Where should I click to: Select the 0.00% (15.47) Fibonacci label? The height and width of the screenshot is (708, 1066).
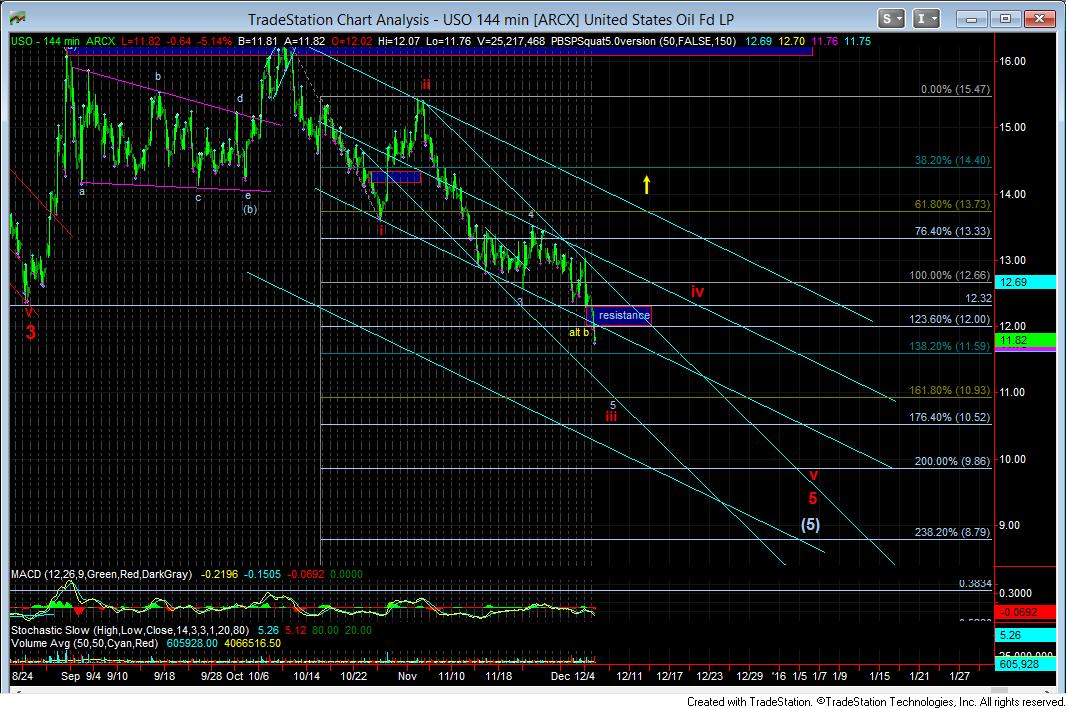[955, 90]
